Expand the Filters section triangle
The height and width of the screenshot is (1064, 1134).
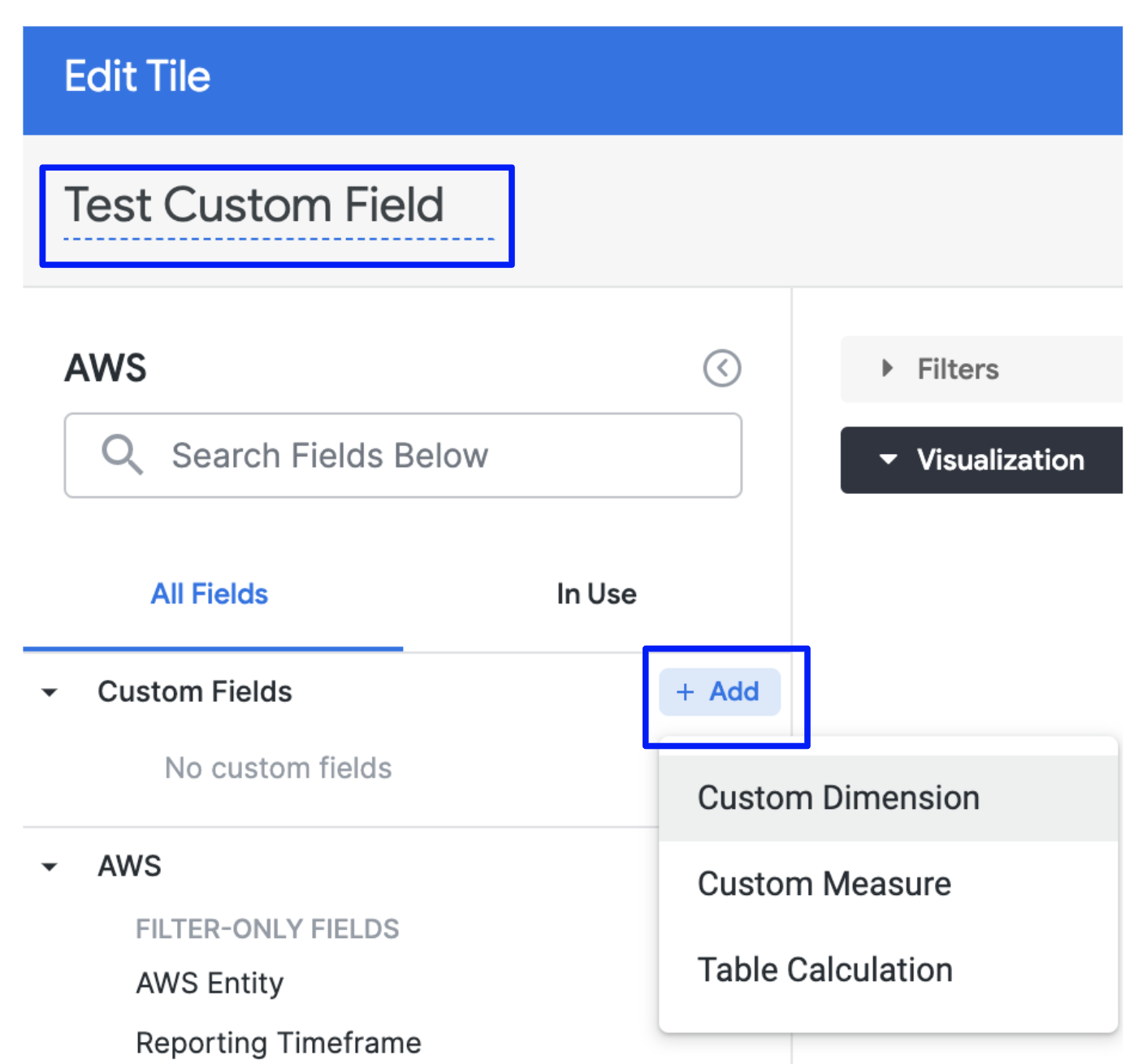(x=887, y=369)
